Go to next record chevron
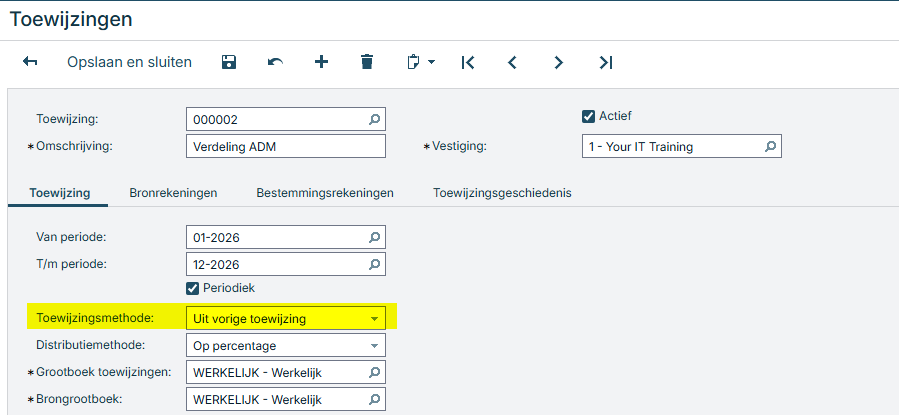Screen dimensions: 899x415 click(x=558, y=62)
